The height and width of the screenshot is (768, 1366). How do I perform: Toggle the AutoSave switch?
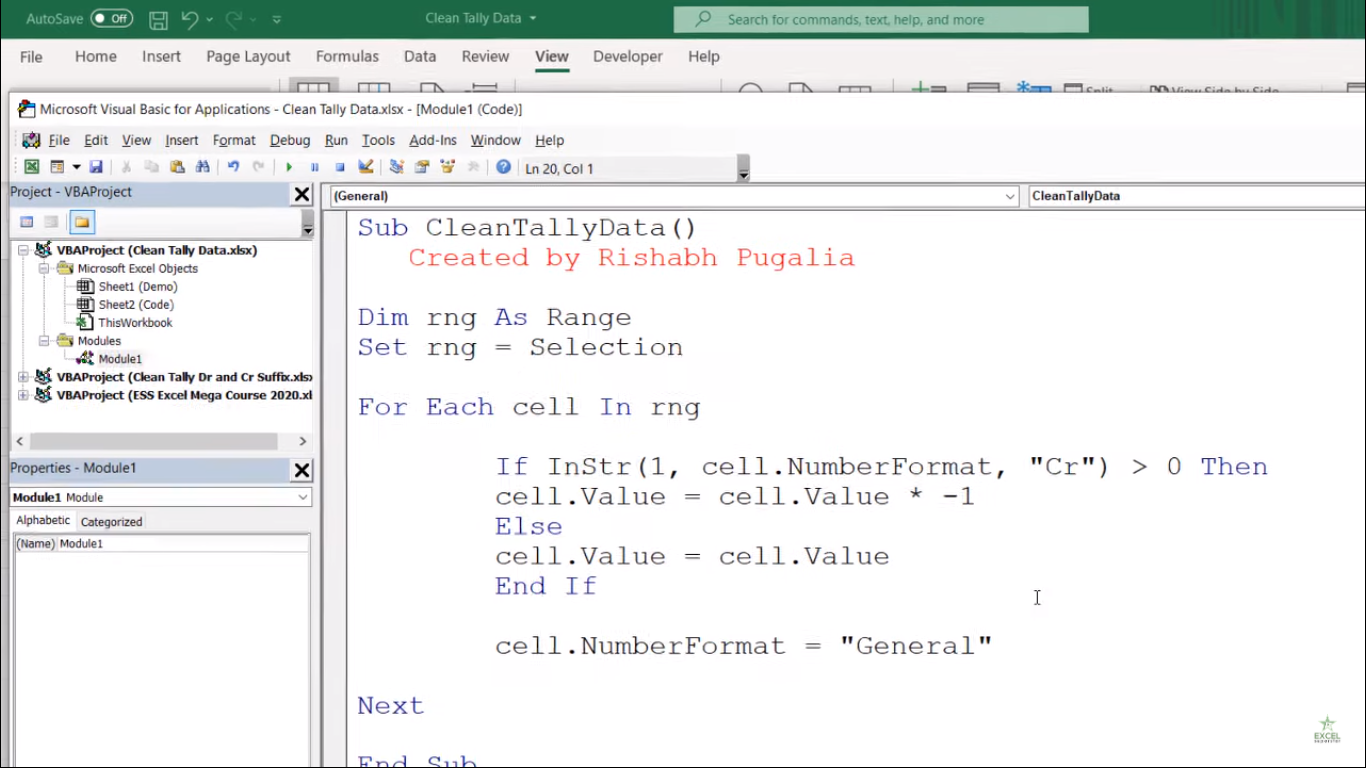111,19
